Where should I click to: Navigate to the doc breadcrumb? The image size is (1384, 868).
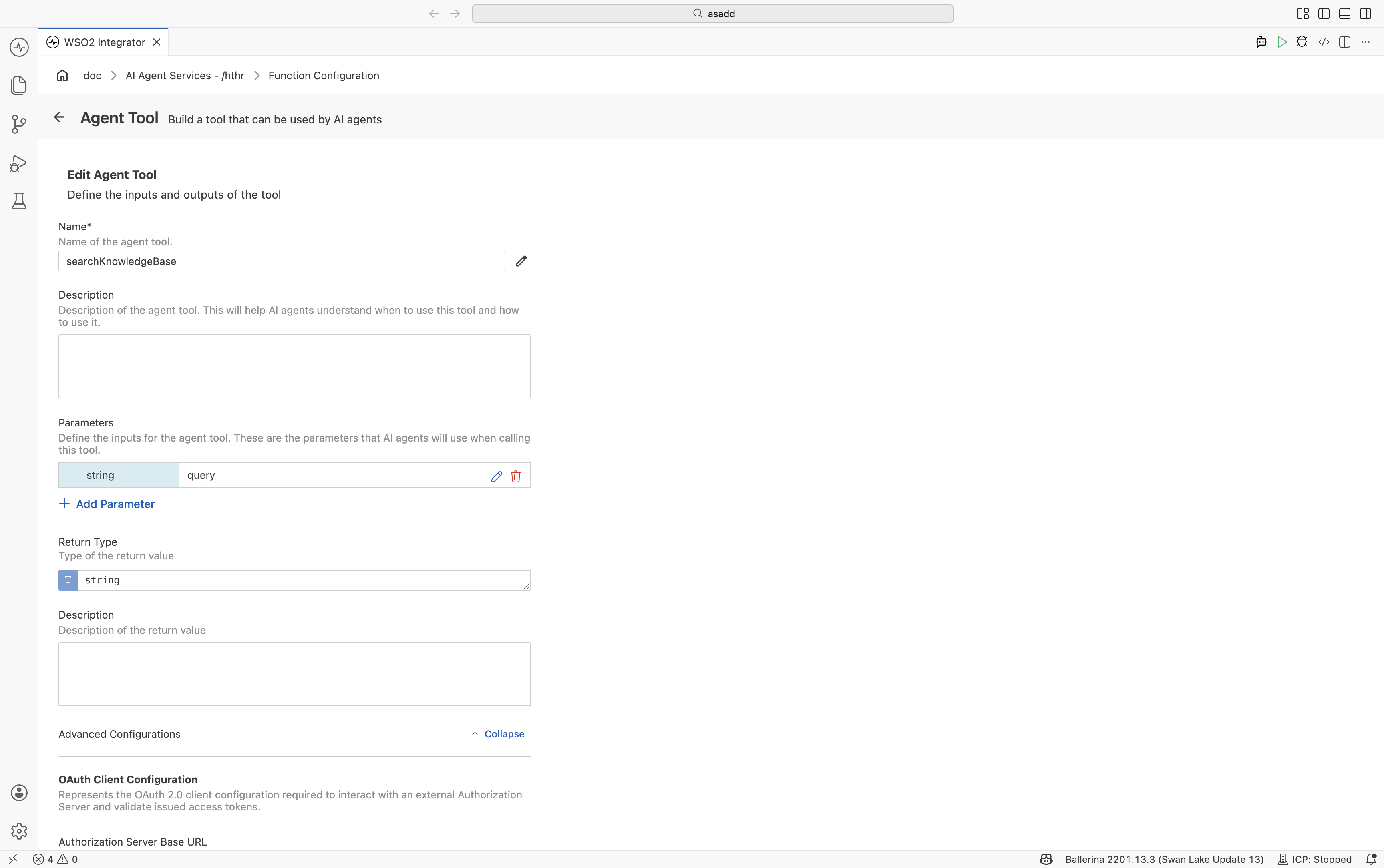coord(92,76)
